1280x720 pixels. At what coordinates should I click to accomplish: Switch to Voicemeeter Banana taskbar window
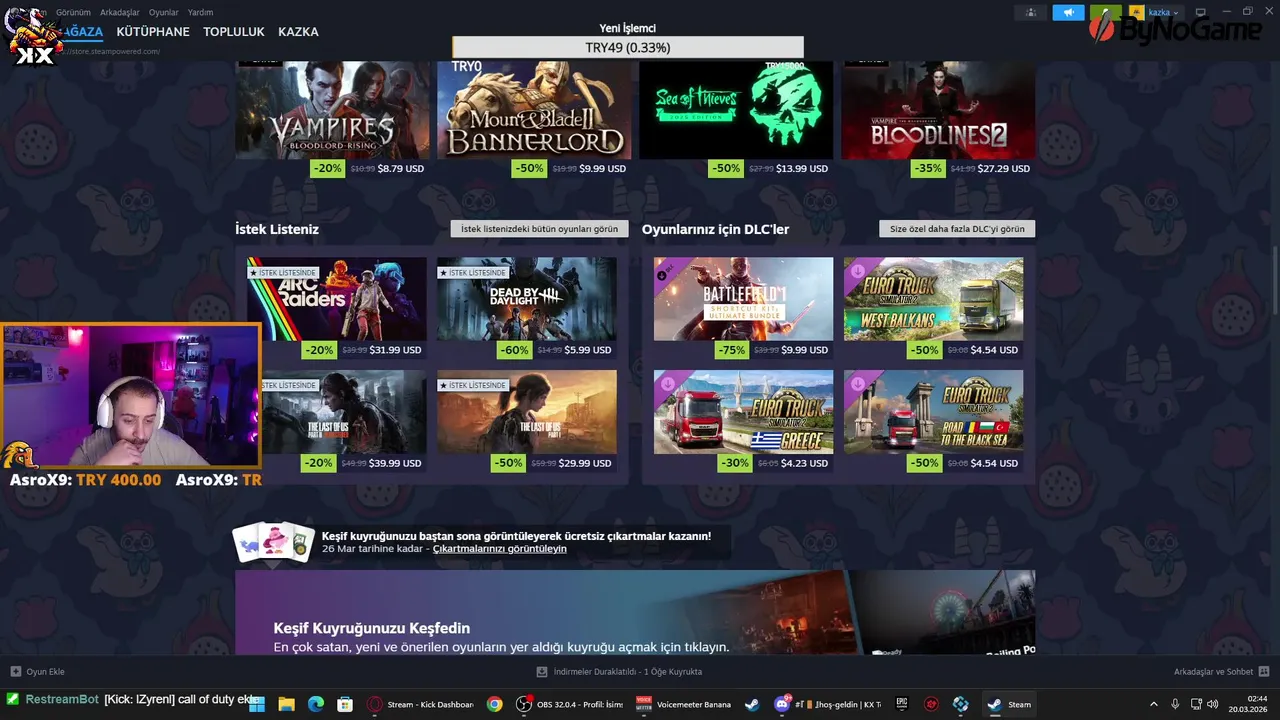pos(685,704)
